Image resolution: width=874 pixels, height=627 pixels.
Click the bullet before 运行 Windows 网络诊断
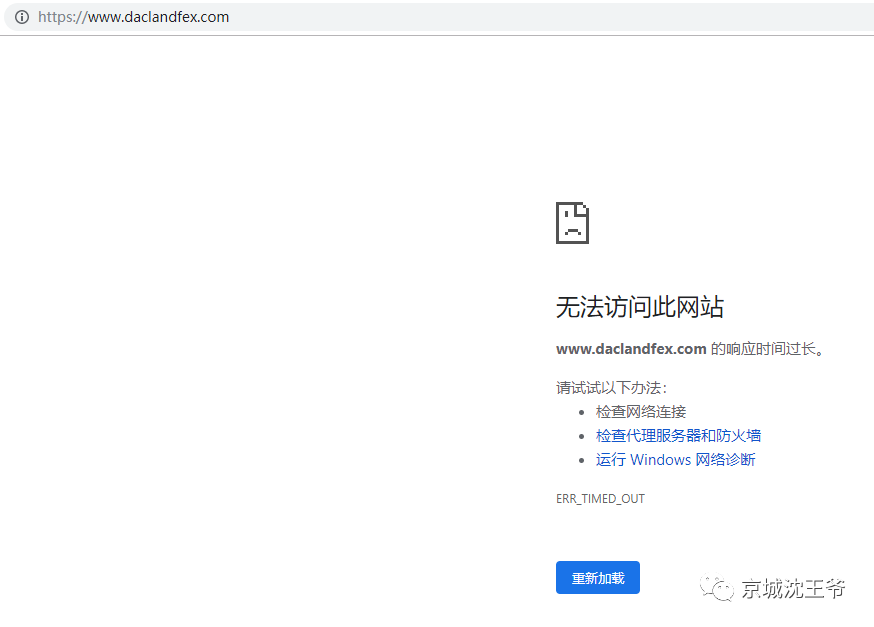tap(582, 460)
